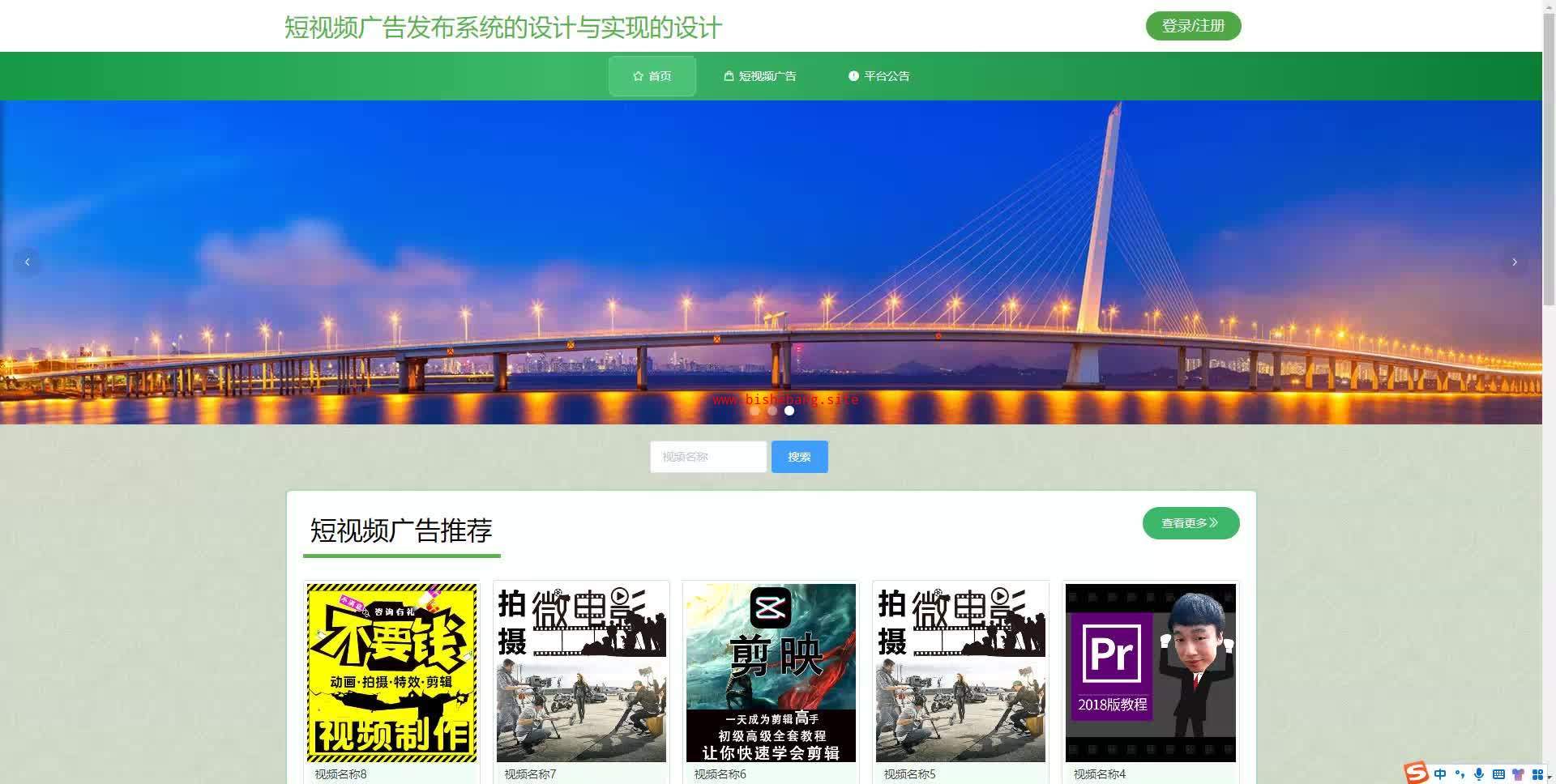
Task: Click the blue 搜索 search button
Action: point(799,457)
